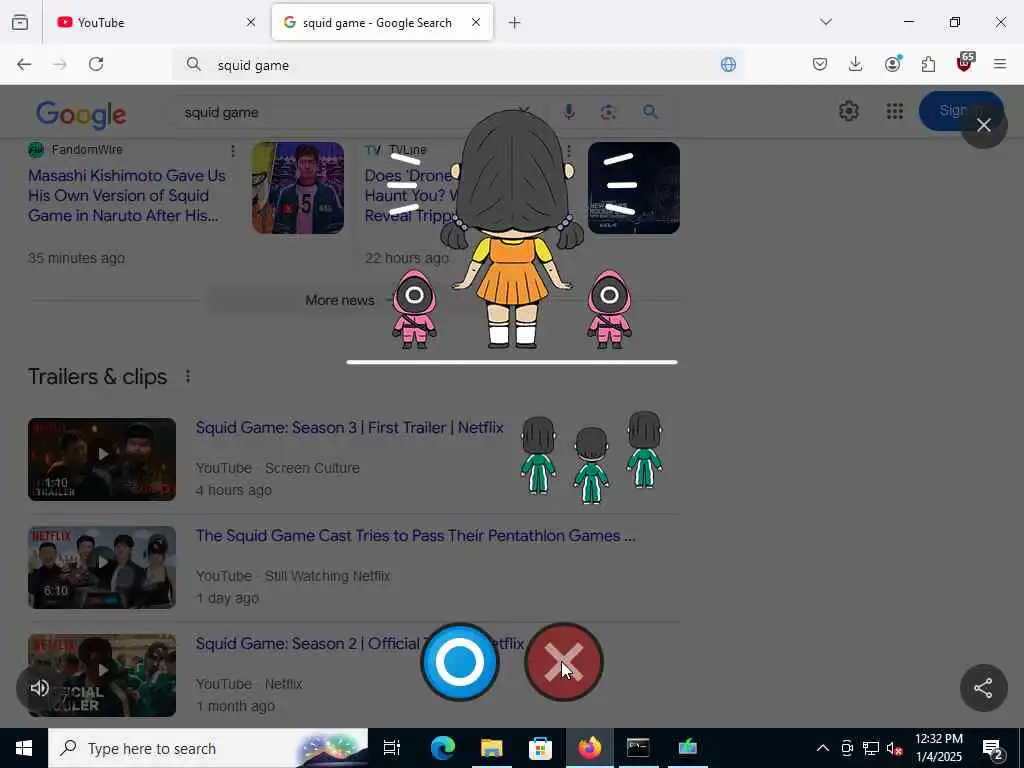The image size is (1024, 768).
Task: Open Firefox tab list dropdown arrow
Action: [x=826, y=22]
